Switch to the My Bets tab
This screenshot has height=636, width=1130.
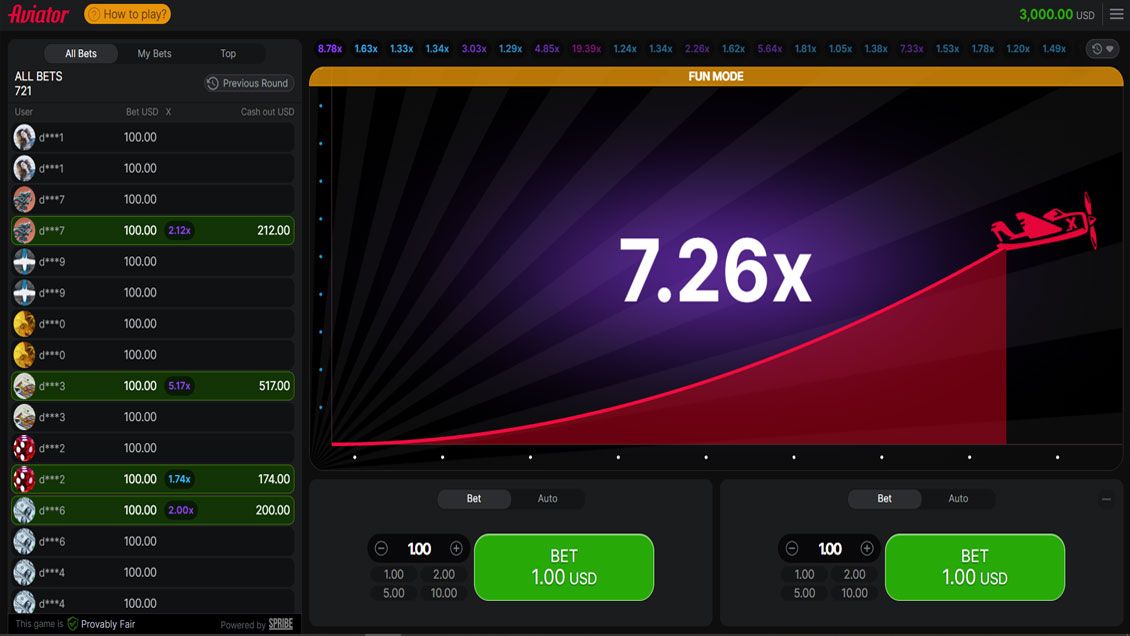click(154, 54)
